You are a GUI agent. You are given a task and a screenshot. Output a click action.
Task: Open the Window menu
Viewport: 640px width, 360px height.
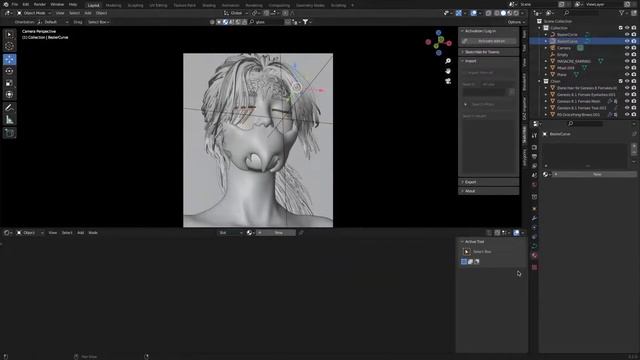coord(57,4)
